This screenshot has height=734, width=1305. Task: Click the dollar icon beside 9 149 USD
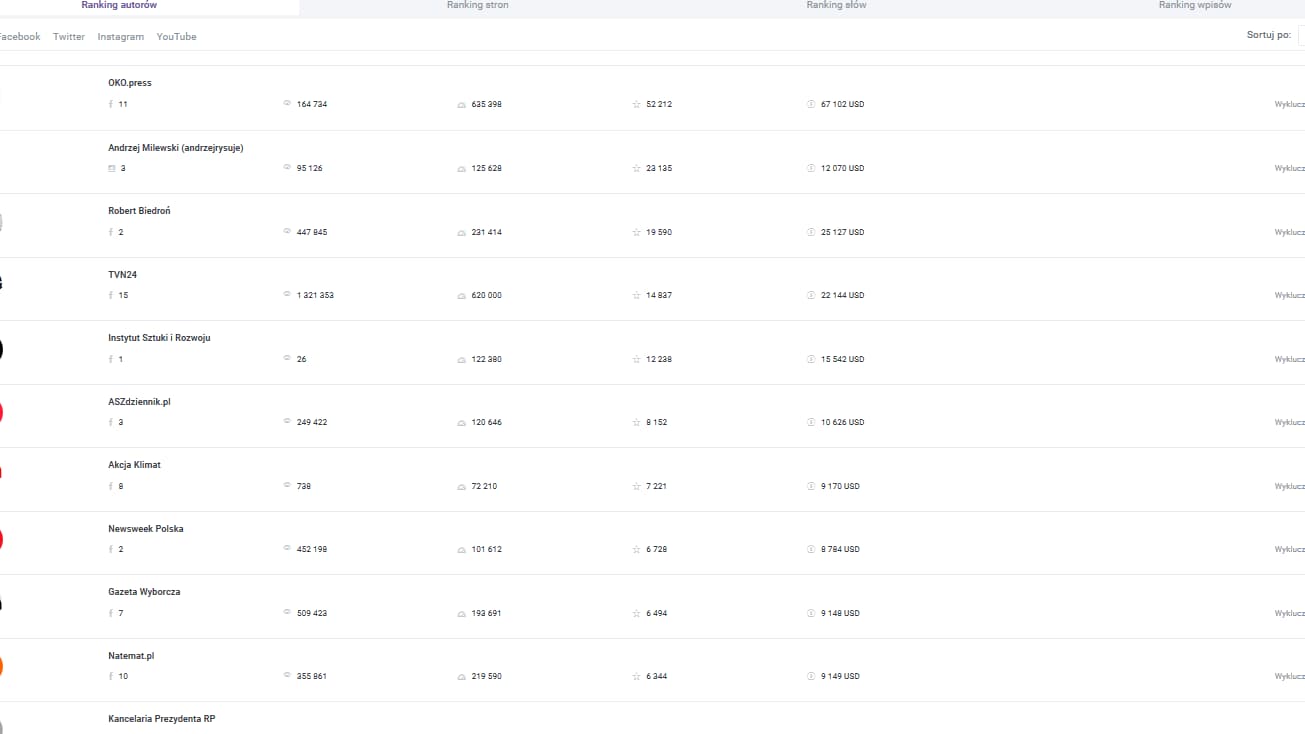click(x=811, y=676)
